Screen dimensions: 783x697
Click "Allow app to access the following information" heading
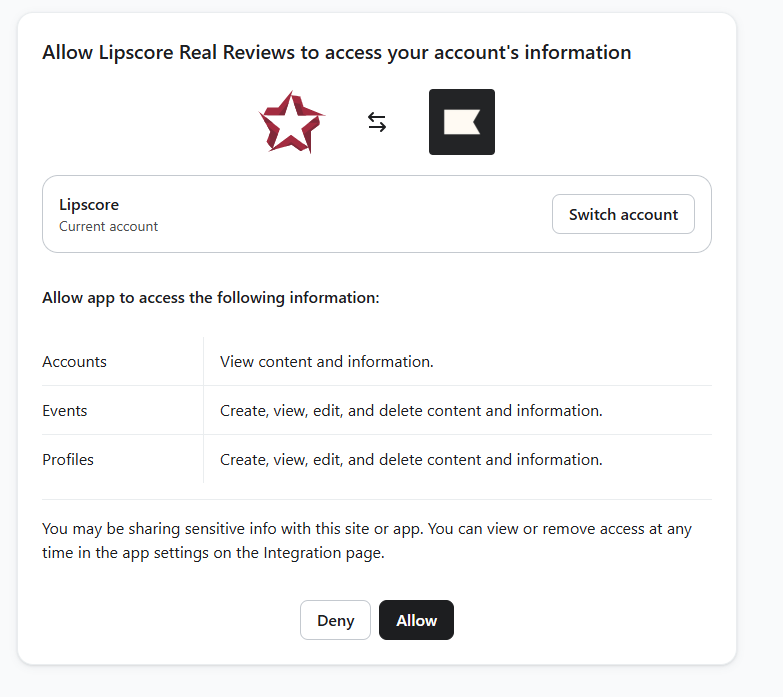tap(211, 298)
